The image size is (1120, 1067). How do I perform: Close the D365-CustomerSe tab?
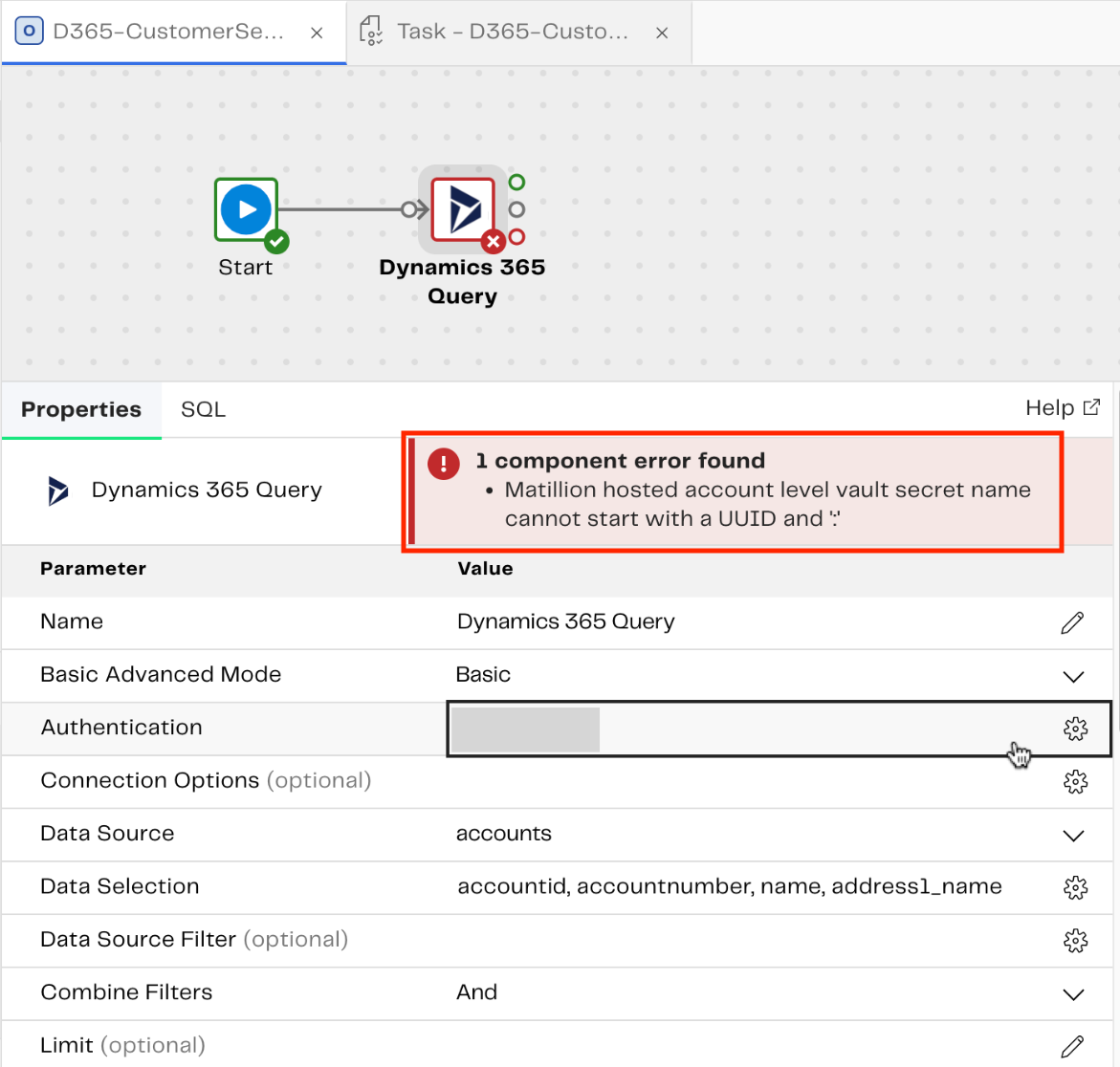pyautogui.click(x=318, y=33)
